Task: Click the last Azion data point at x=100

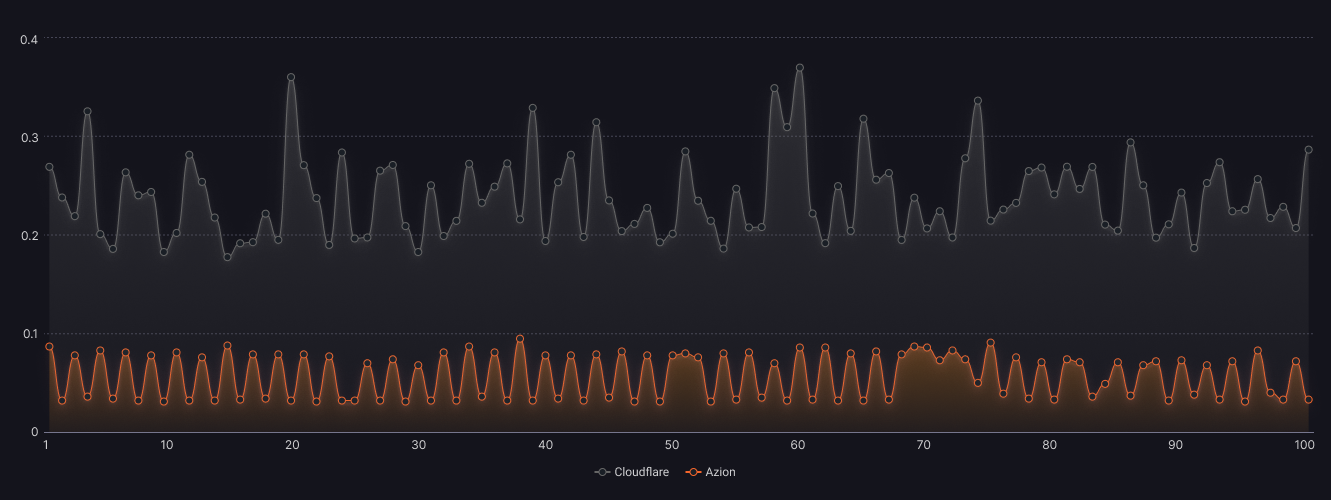Action: [1308, 400]
